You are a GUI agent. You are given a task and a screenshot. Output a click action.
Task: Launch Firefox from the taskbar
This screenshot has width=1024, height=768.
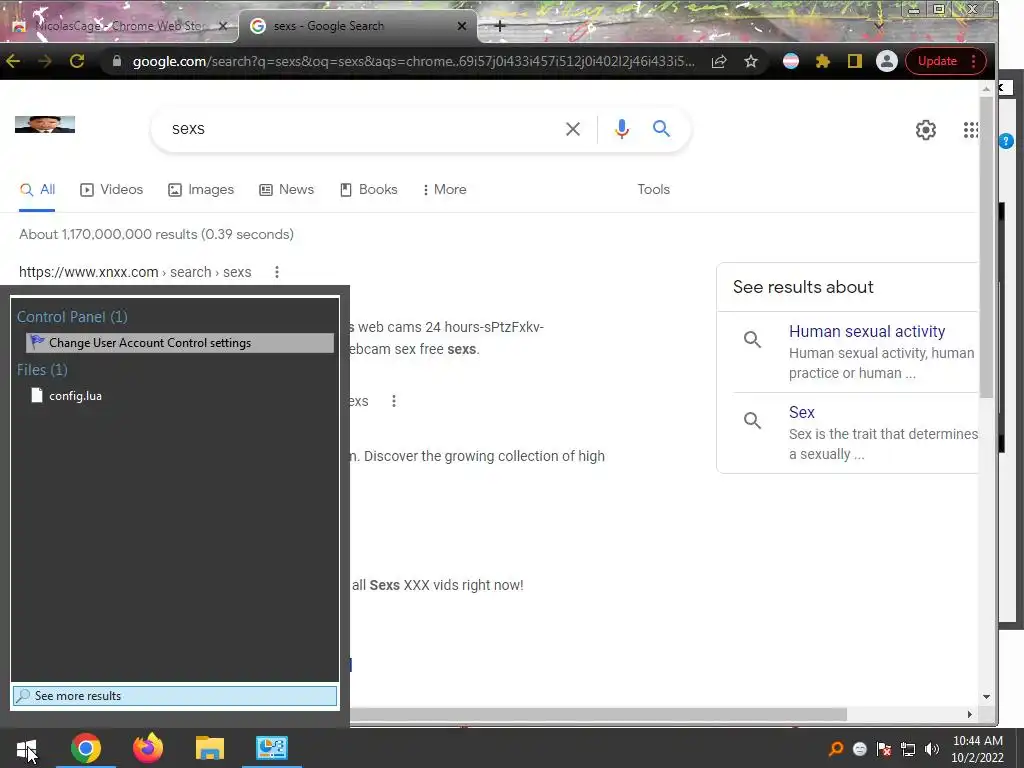(148, 748)
